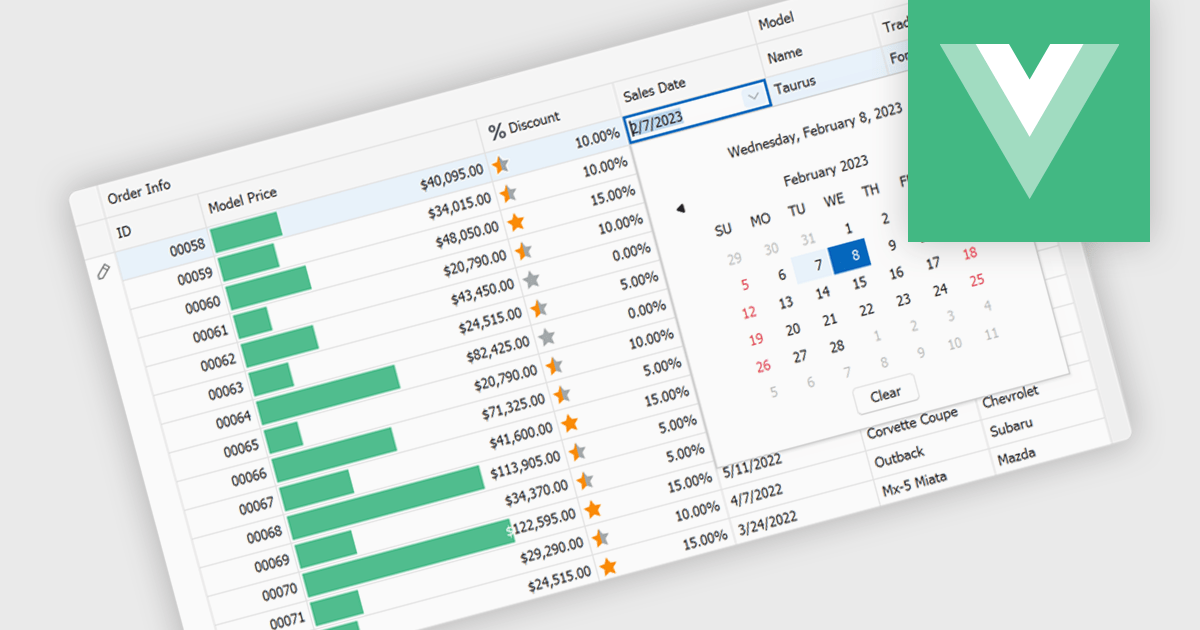
Task: Sort by the Model Price column header
Action: 242,200
